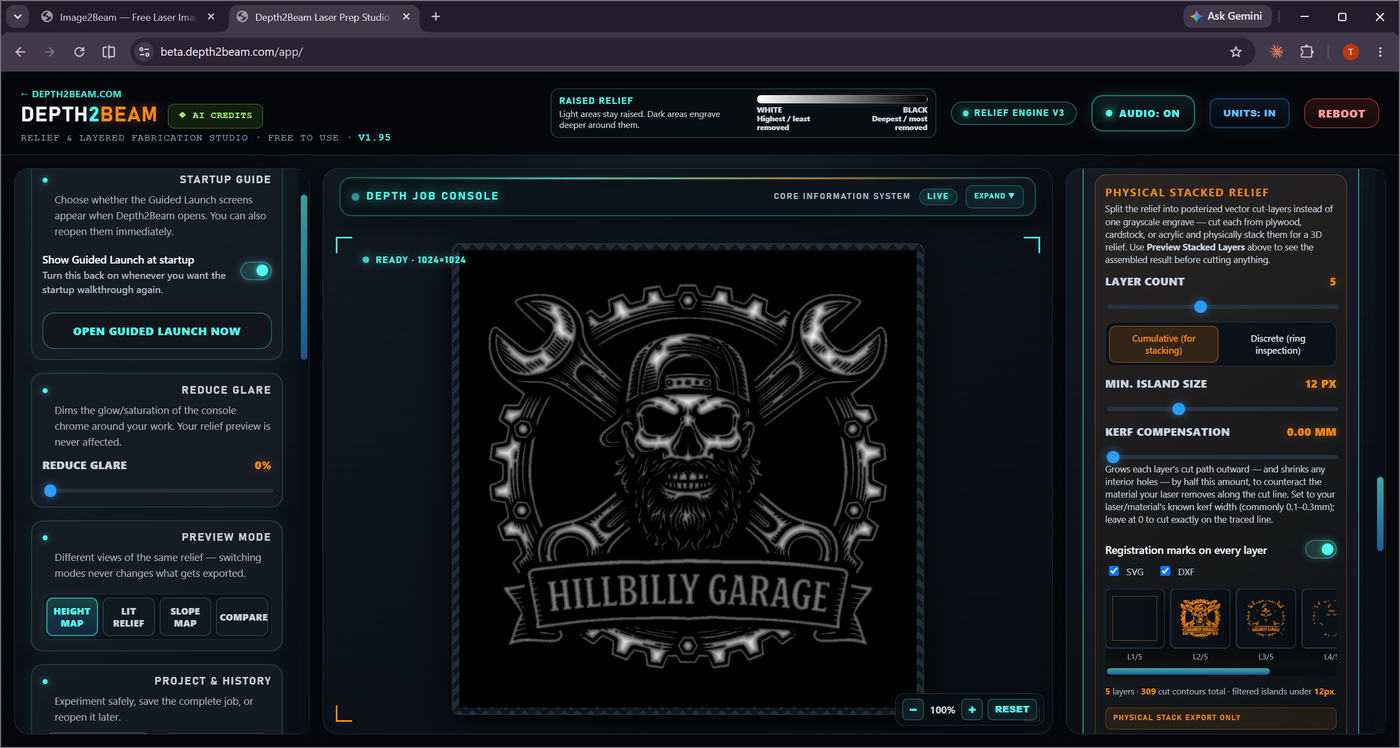Toggle Show Guided Launch at startup
This screenshot has width=1400, height=748.
[x=256, y=271]
